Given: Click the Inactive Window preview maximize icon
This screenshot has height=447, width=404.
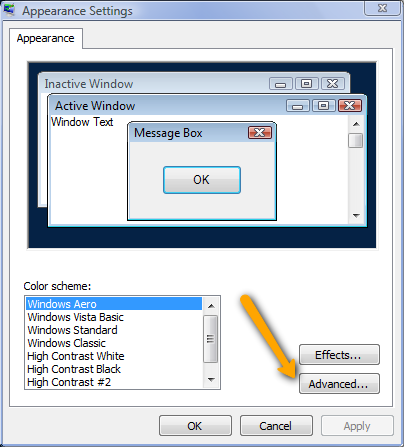Looking at the screenshot, I should point(306,84).
